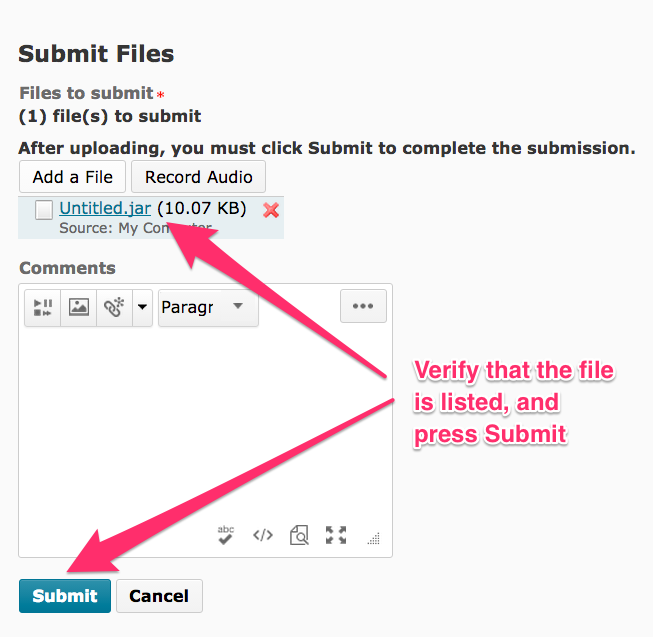Show more editor options via ellipsis
The height and width of the screenshot is (637, 653).
[x=363, y=307]
